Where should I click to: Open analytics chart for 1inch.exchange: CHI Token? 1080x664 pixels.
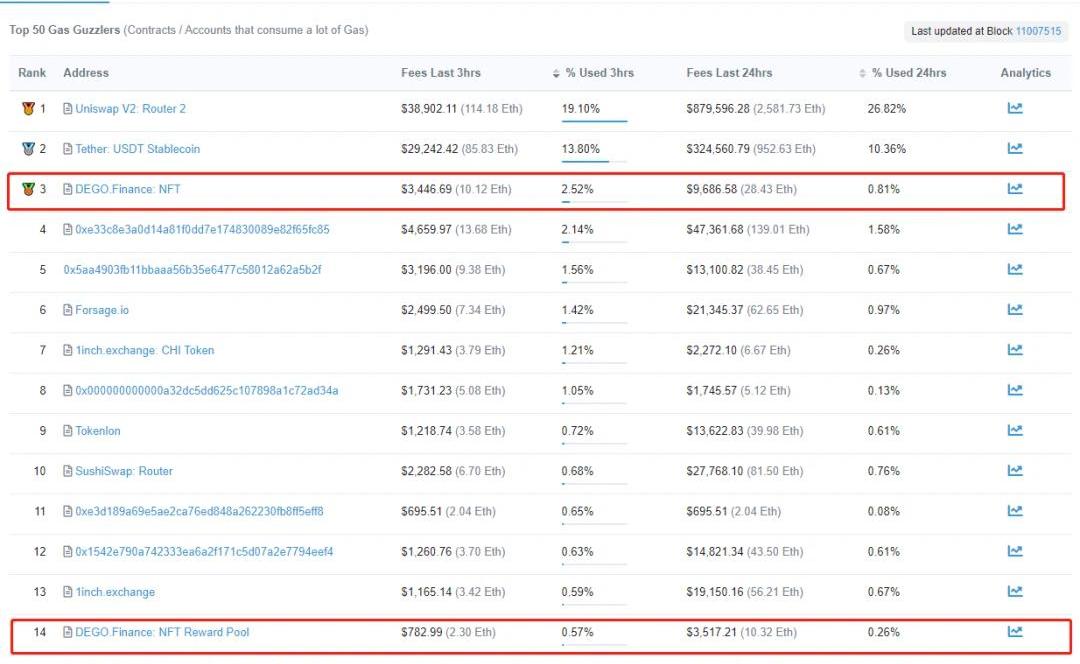coord(1014,349)
